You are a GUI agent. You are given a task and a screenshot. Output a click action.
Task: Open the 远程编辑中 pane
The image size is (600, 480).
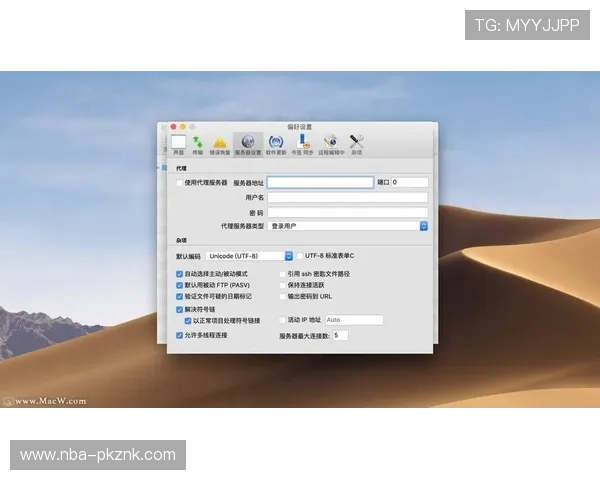click(331, 143)
